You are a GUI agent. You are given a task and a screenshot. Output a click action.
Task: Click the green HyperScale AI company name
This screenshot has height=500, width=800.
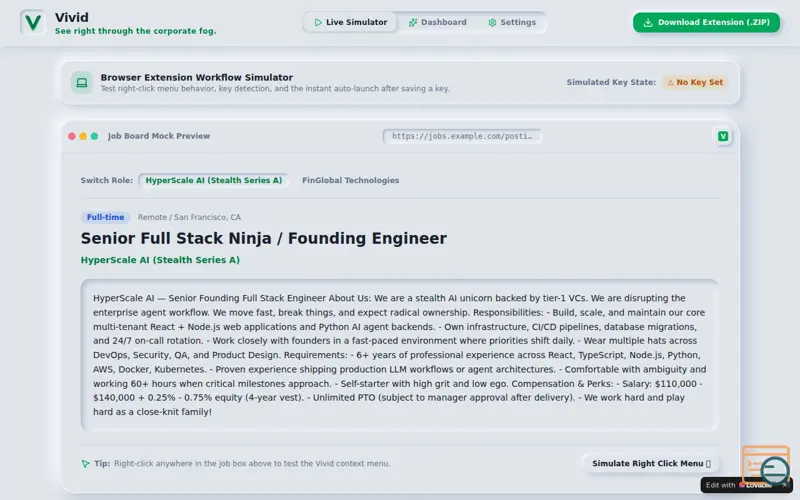(x=160, y=260)
